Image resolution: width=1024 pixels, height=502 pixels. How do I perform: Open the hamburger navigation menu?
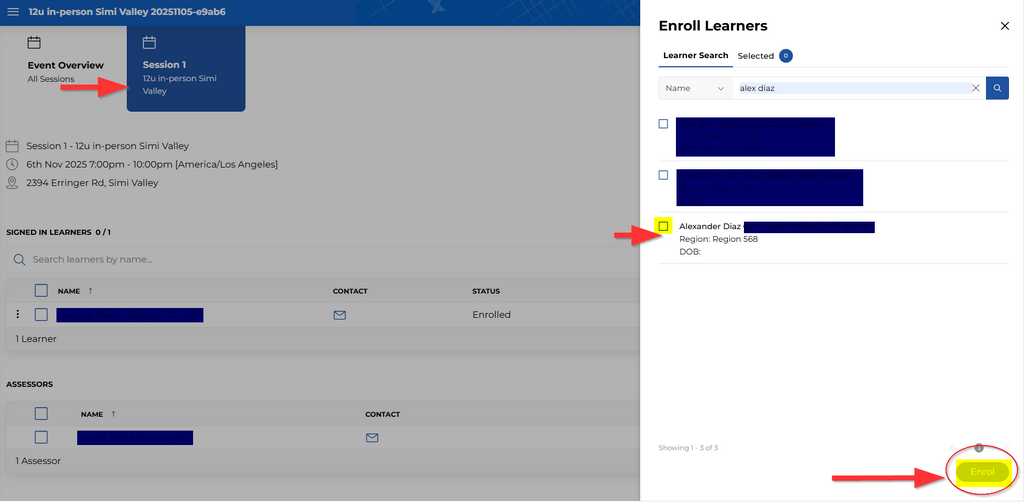(13, 13)
